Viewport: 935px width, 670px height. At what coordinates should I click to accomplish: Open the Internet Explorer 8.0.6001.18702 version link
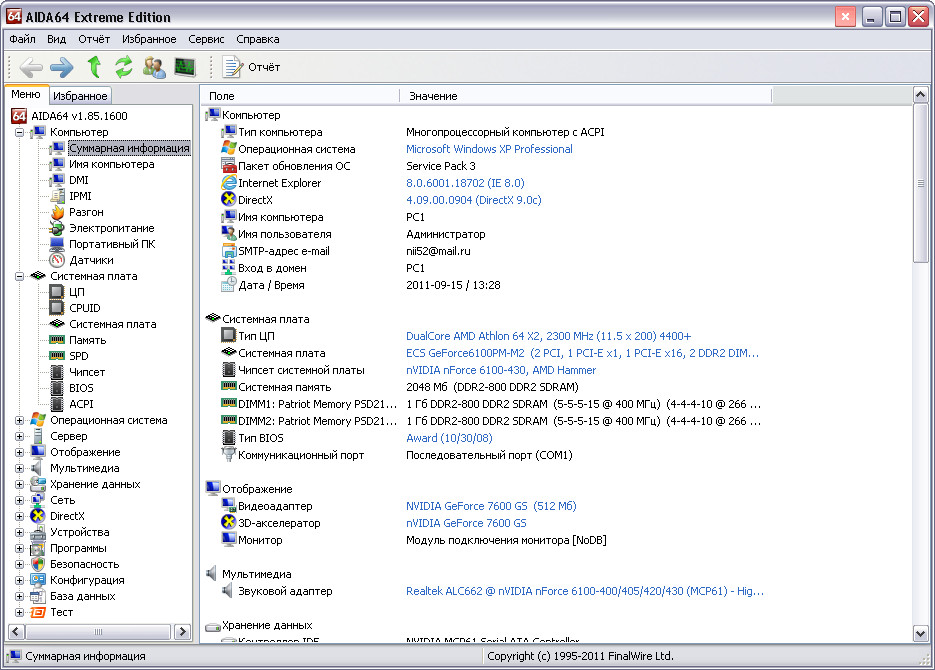[x=465, y=183]
